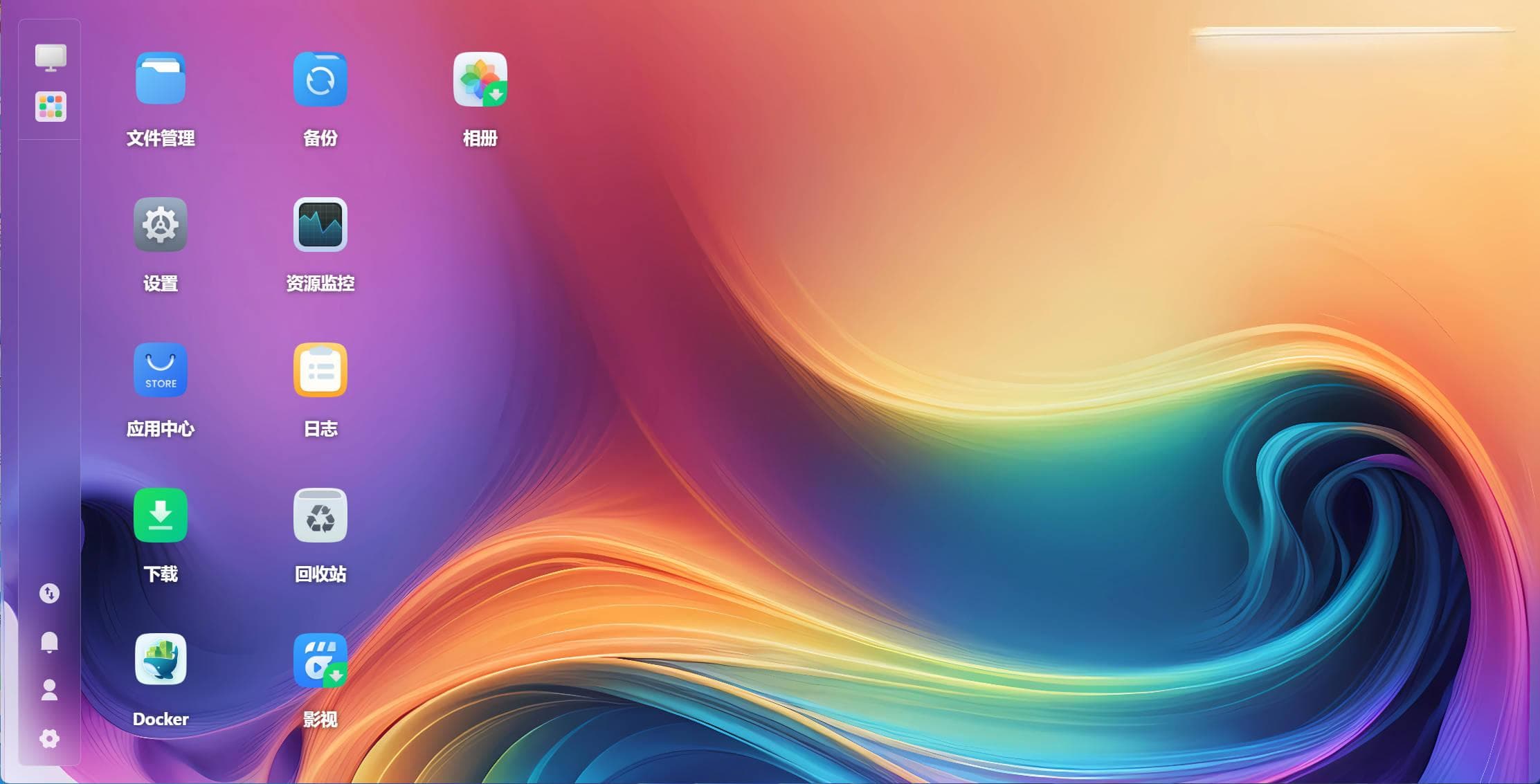
Task: Open notifications bell in sidebar
Action: tap(49, 642)
